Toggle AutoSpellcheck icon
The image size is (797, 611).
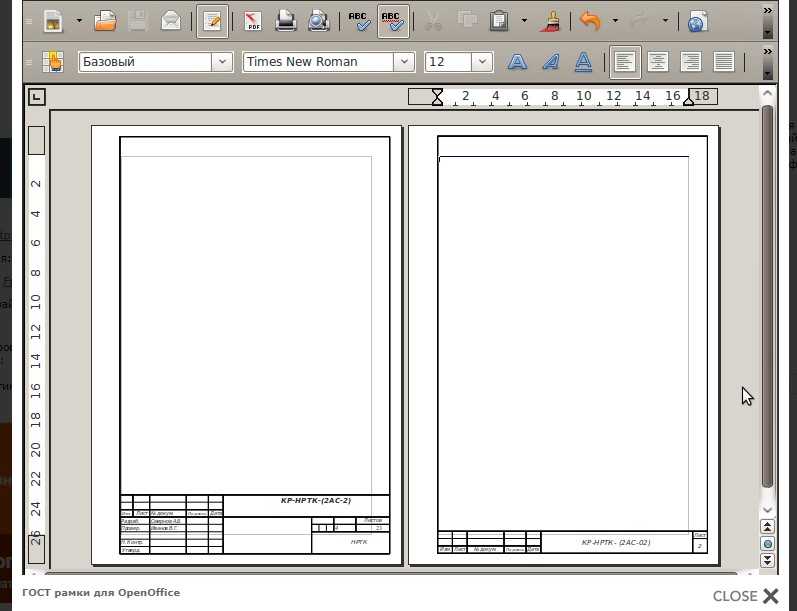[x=393, y=21]
